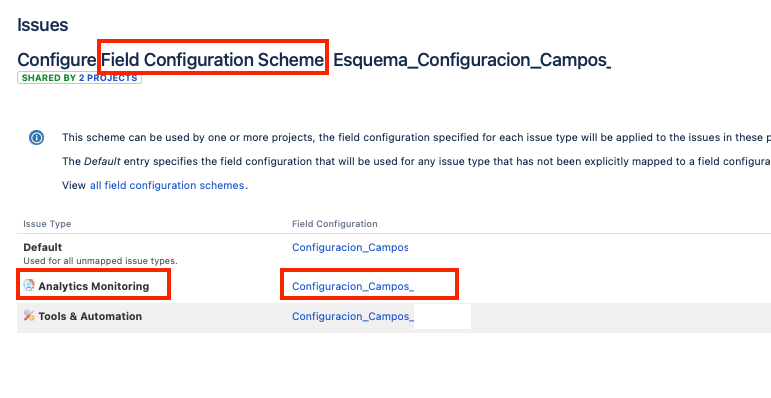Click the Issues page heading
Viewport: 771px width, 398px height.
(42, 25)
